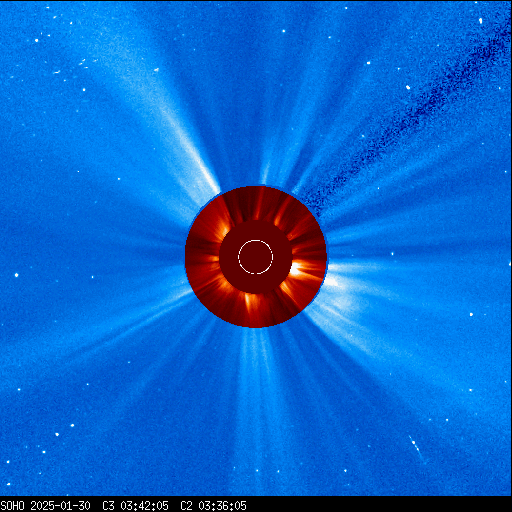Click the star near top center
The height and width of the screenshot is (512, 512).
284,31
